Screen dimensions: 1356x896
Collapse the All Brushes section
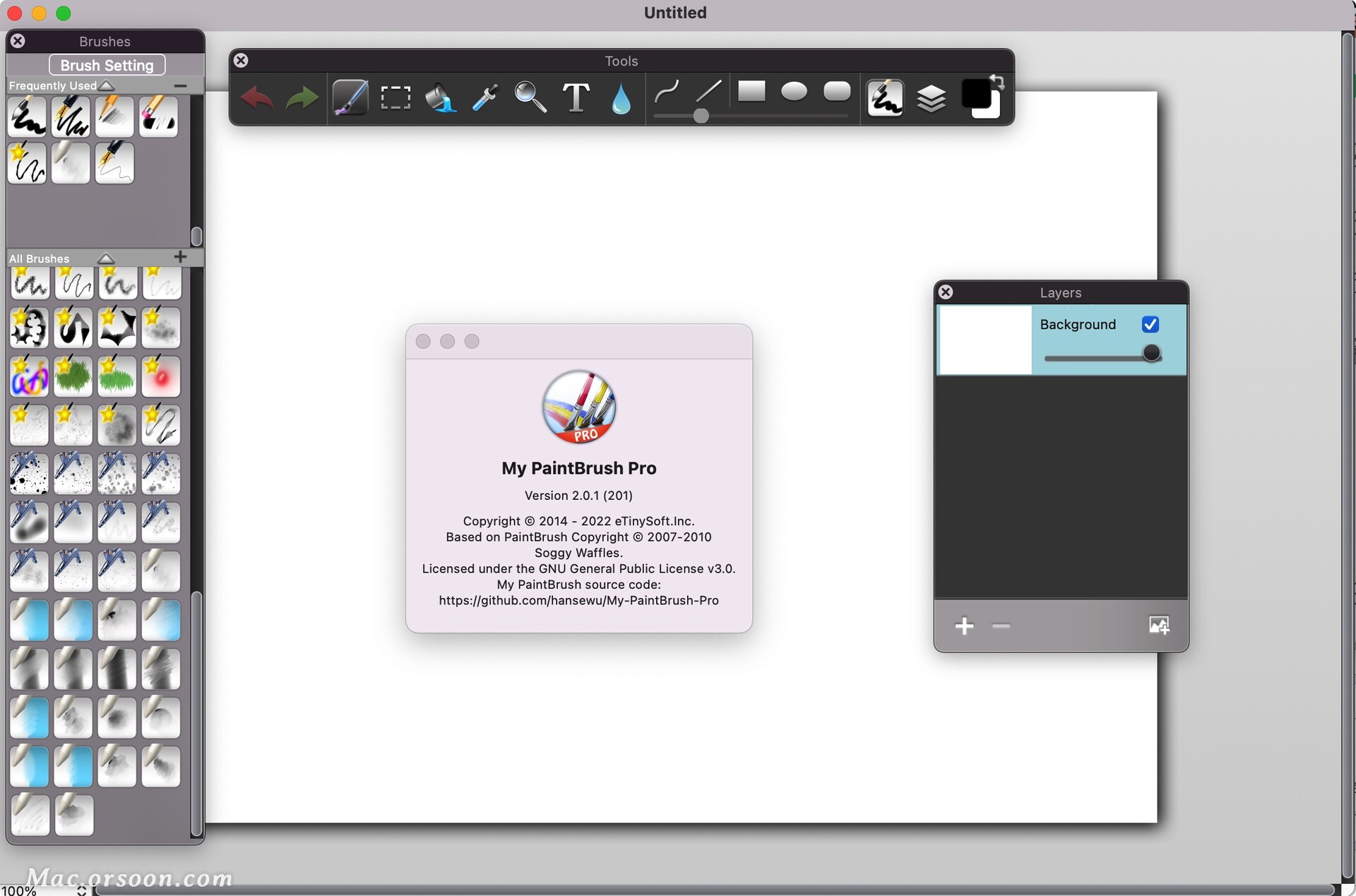[106, 258]
